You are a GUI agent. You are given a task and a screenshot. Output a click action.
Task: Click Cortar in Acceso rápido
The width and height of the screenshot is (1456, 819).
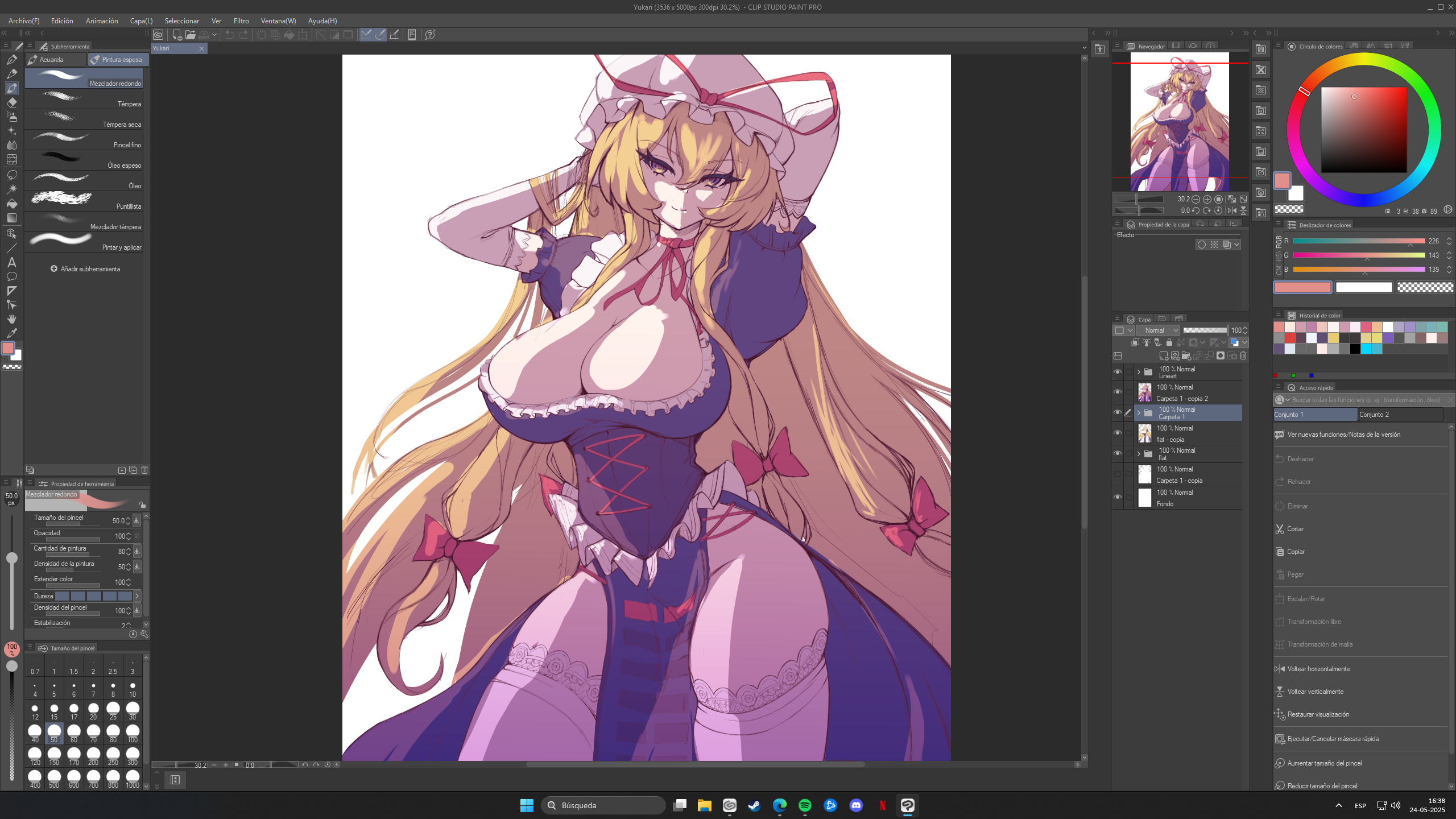click(x=1360, y=529)
